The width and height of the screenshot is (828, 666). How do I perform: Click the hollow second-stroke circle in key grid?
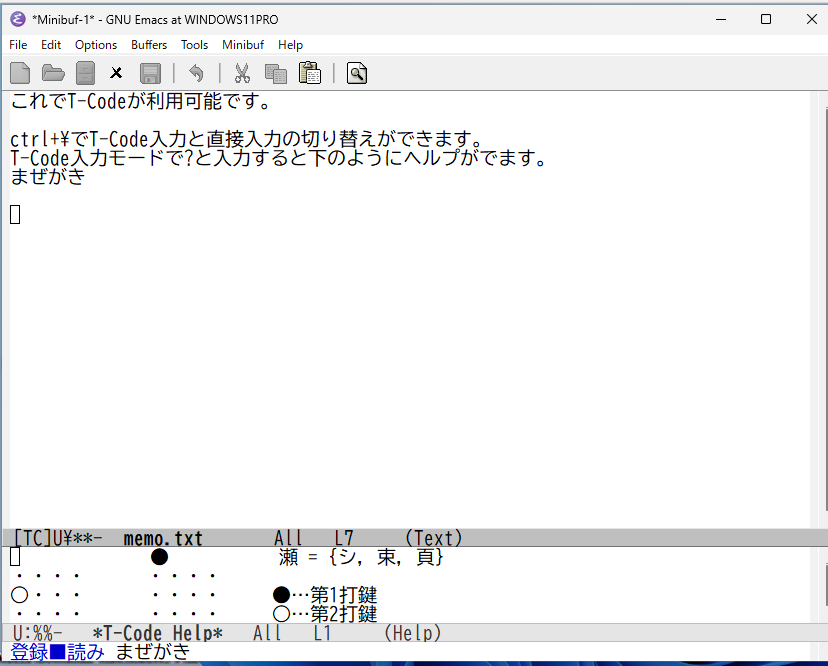coord(20,595)
